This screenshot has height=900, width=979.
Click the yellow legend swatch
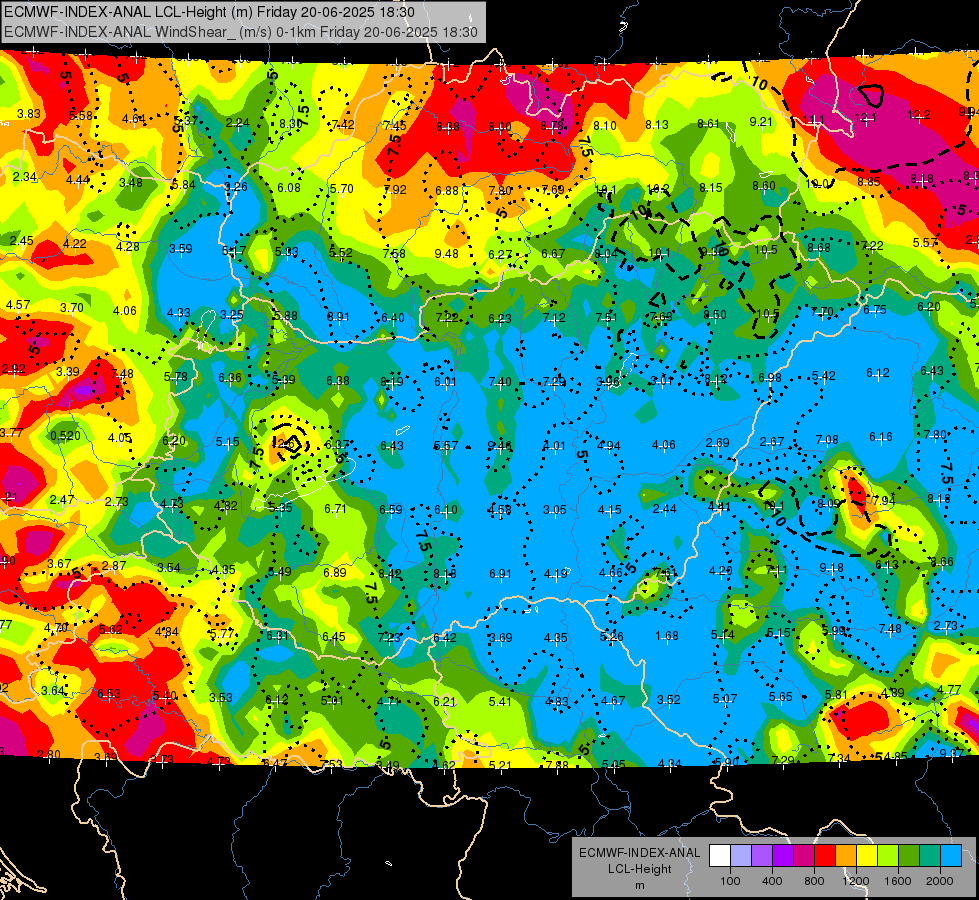coord(867,856)
